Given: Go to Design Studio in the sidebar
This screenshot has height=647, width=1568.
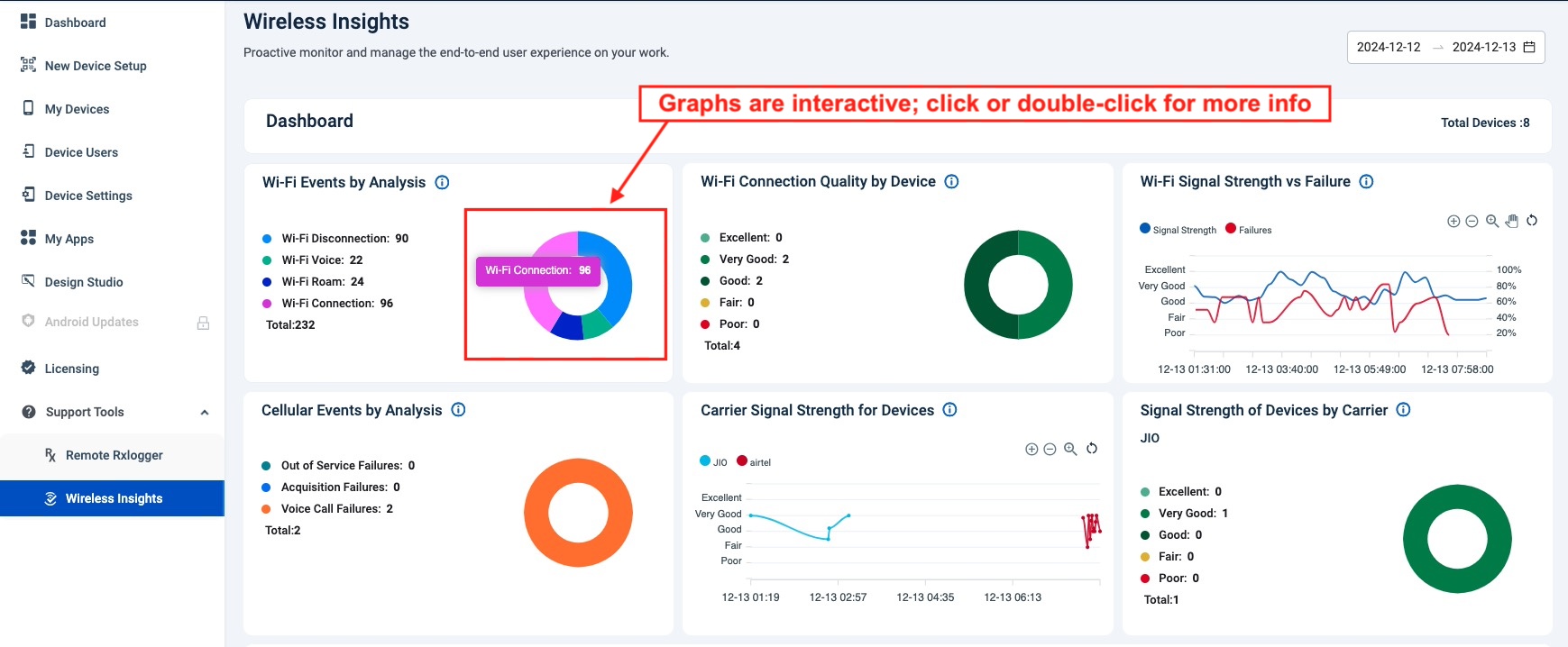Looking at the screenshot, I should [x=84, y=282].
